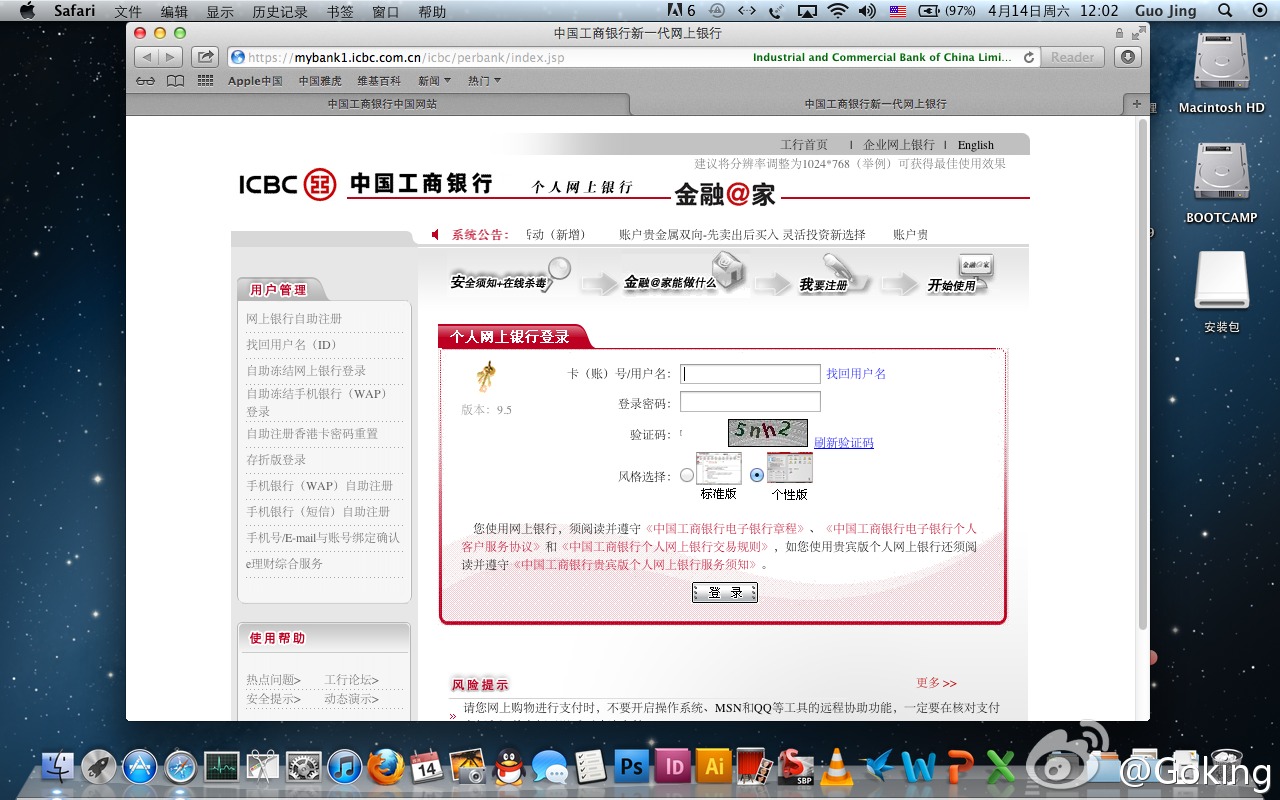The width and height of the screenshot is (1280, 800).
Task: Open 企业网上银行 link
Action: [899, 145]
